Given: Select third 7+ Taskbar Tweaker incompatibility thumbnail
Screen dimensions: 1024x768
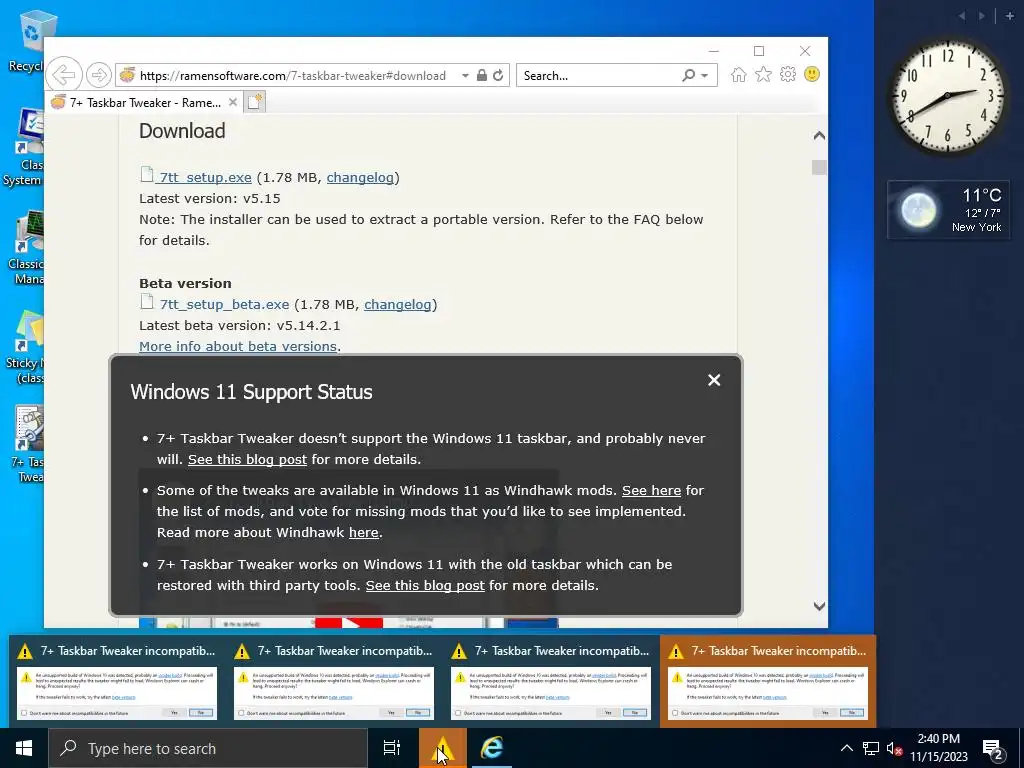Looking at the screenshot, I should tap(551, 682).
